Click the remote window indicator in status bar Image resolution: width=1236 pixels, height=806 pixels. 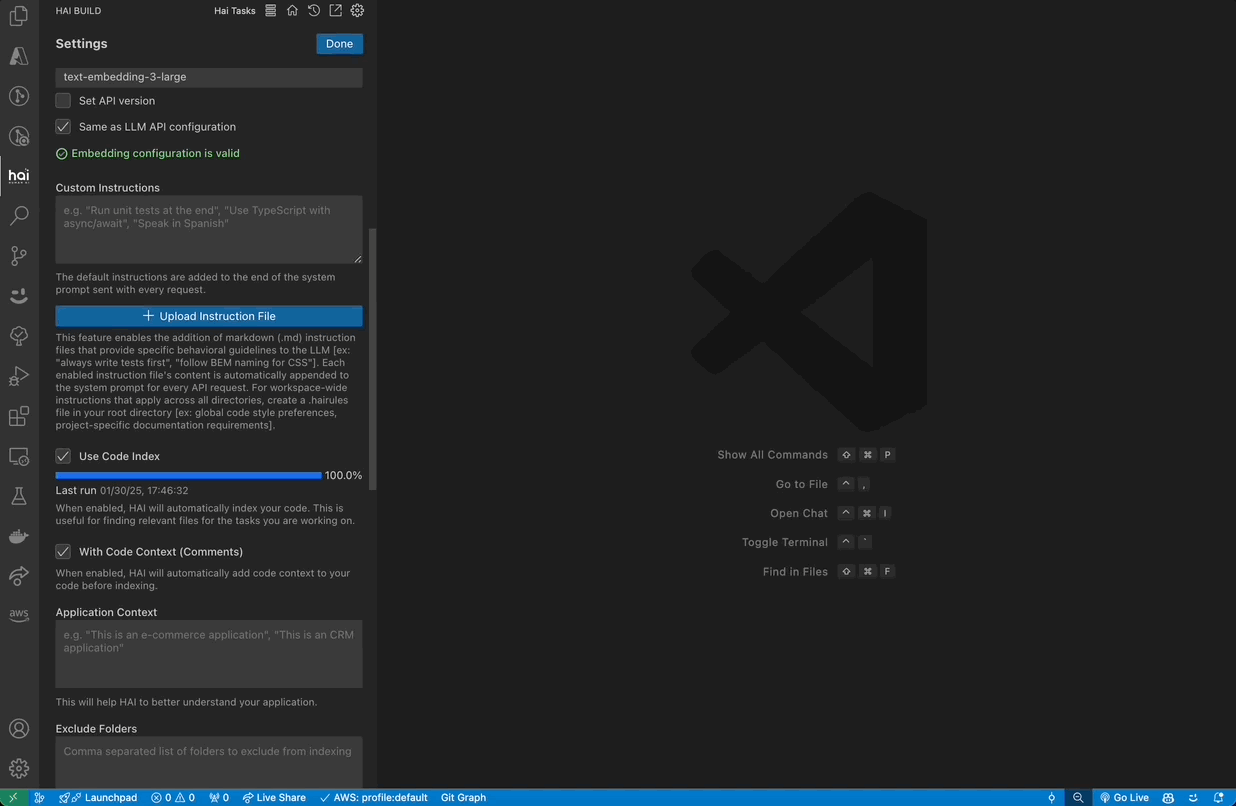pyautogui.click(x=13, y=798)
